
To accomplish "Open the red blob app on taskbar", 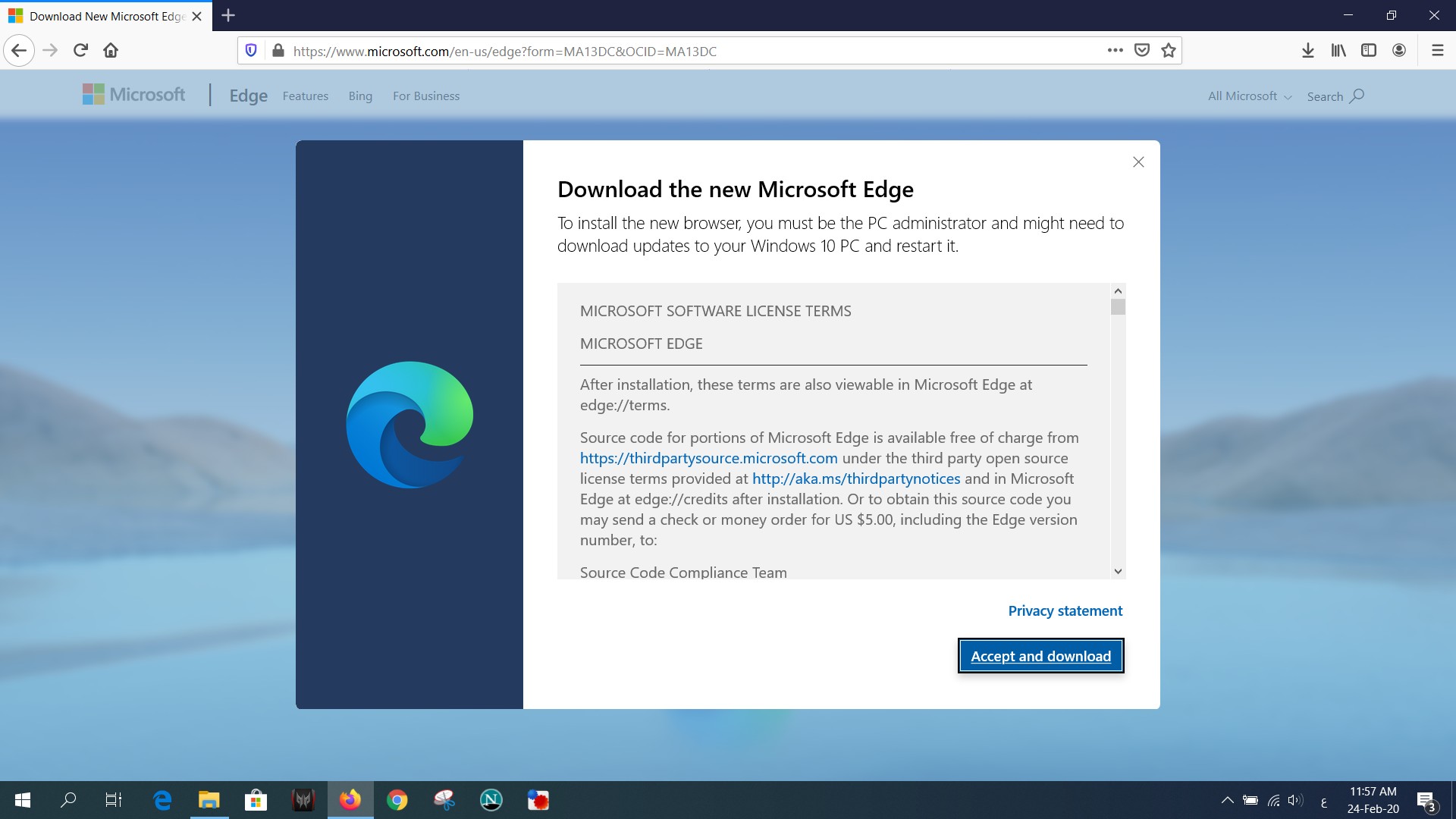I will (x=538, y=800).
